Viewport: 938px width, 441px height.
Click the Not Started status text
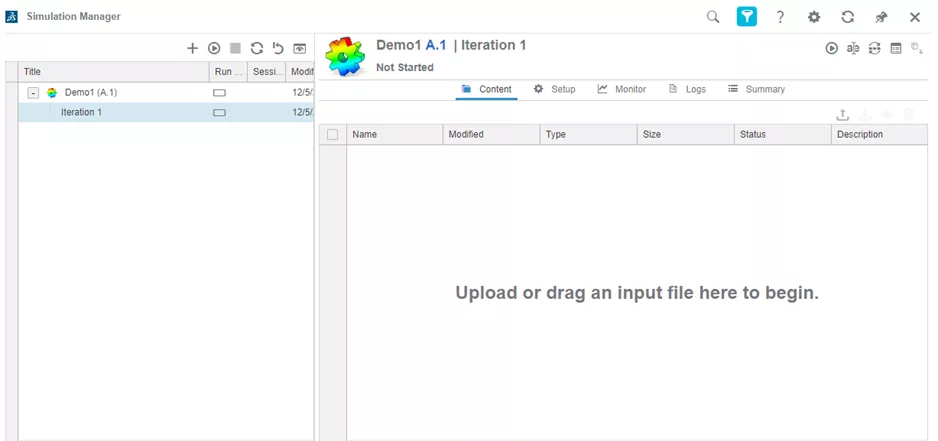(405, 68)
